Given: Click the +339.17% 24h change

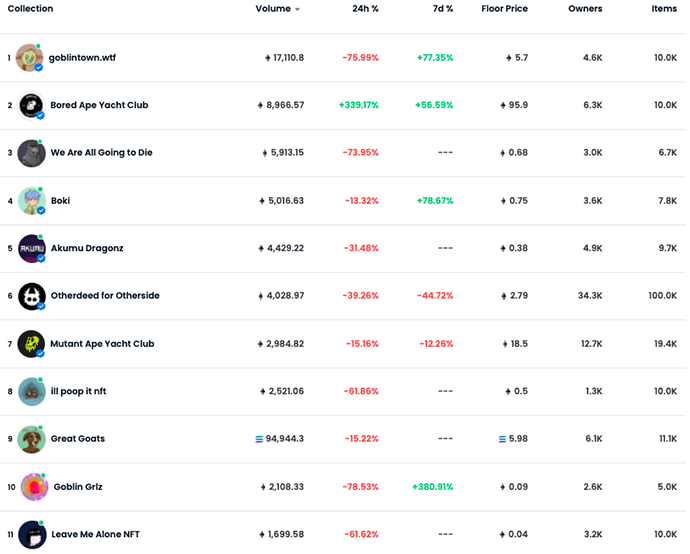Looking at the screenshot, I should click(359, 105).
